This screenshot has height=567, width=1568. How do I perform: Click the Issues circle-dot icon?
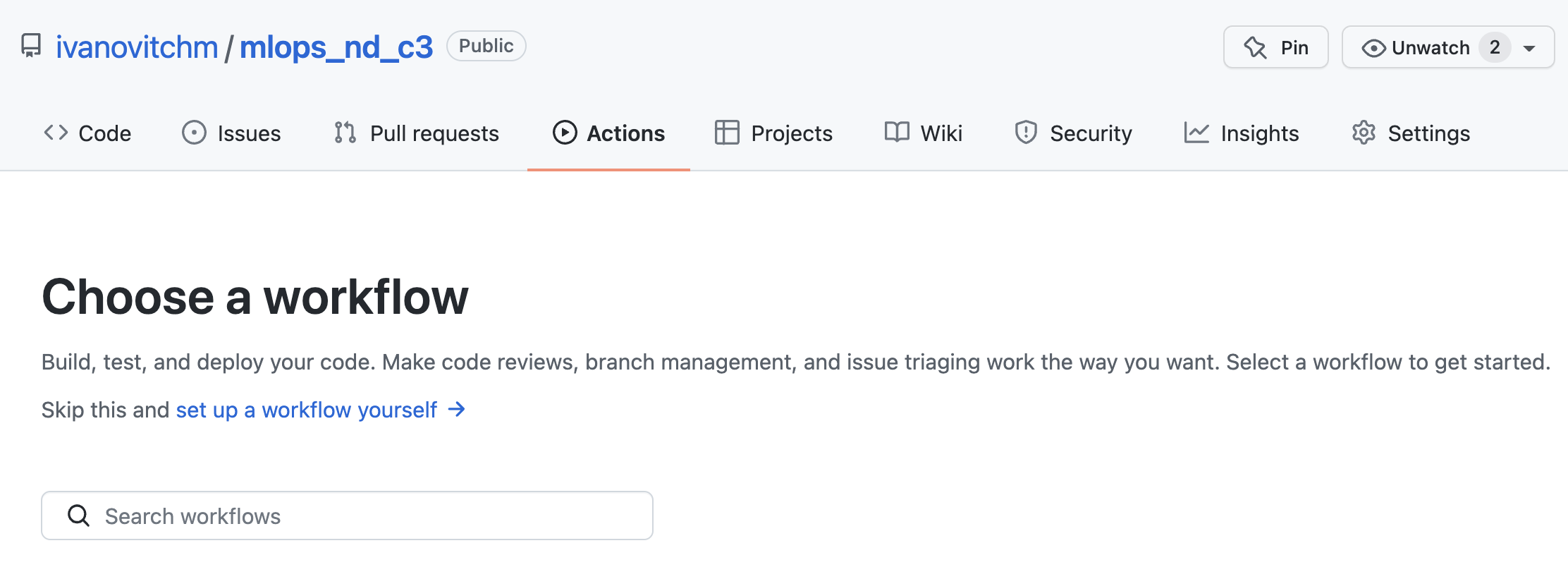point(194,133)
